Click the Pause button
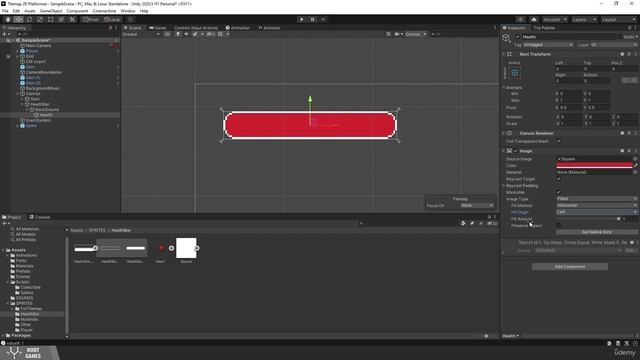The width and height of the screenshot is (640, 360). pos(312,19)
